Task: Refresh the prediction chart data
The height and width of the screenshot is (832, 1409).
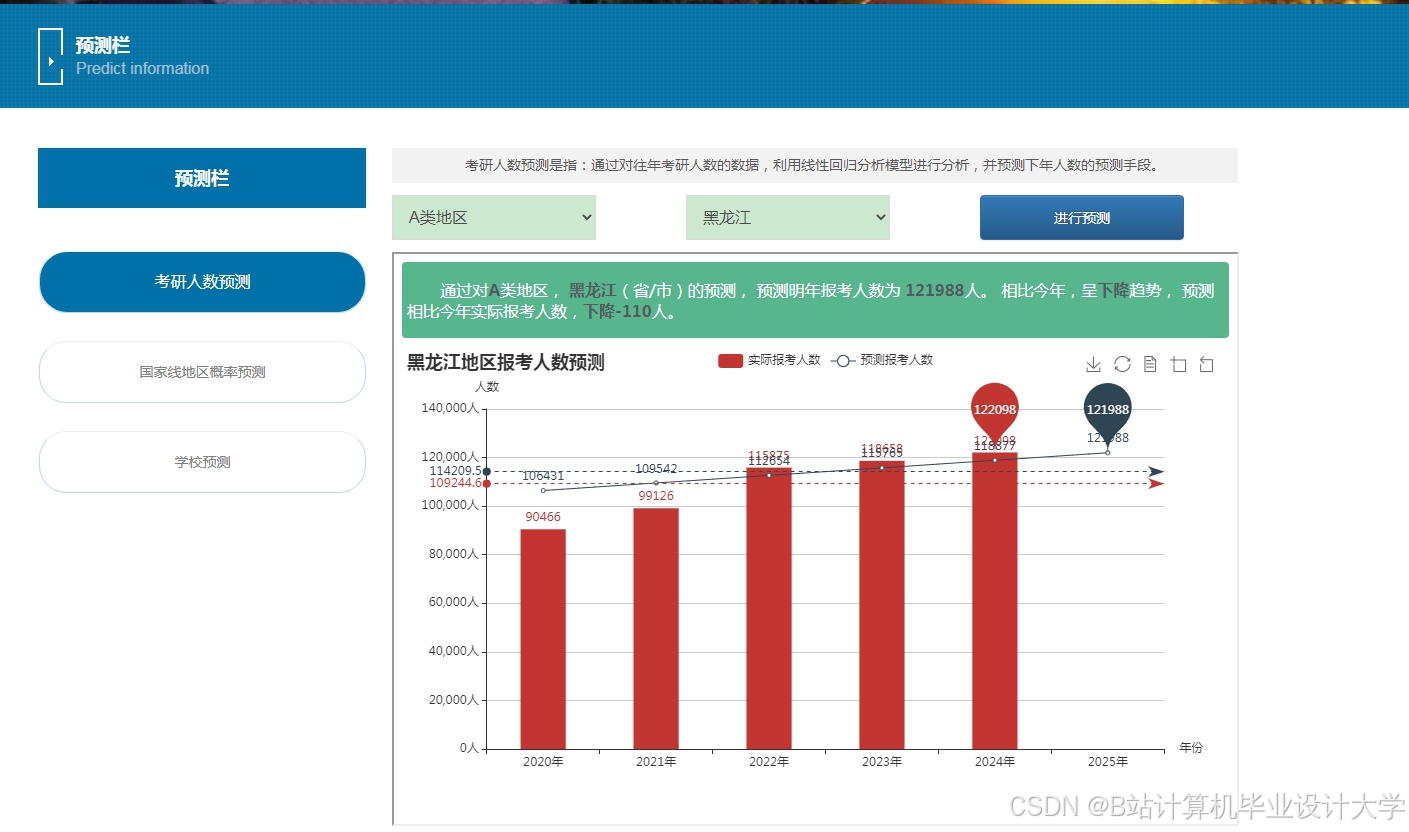Action: pos(1121,363)
